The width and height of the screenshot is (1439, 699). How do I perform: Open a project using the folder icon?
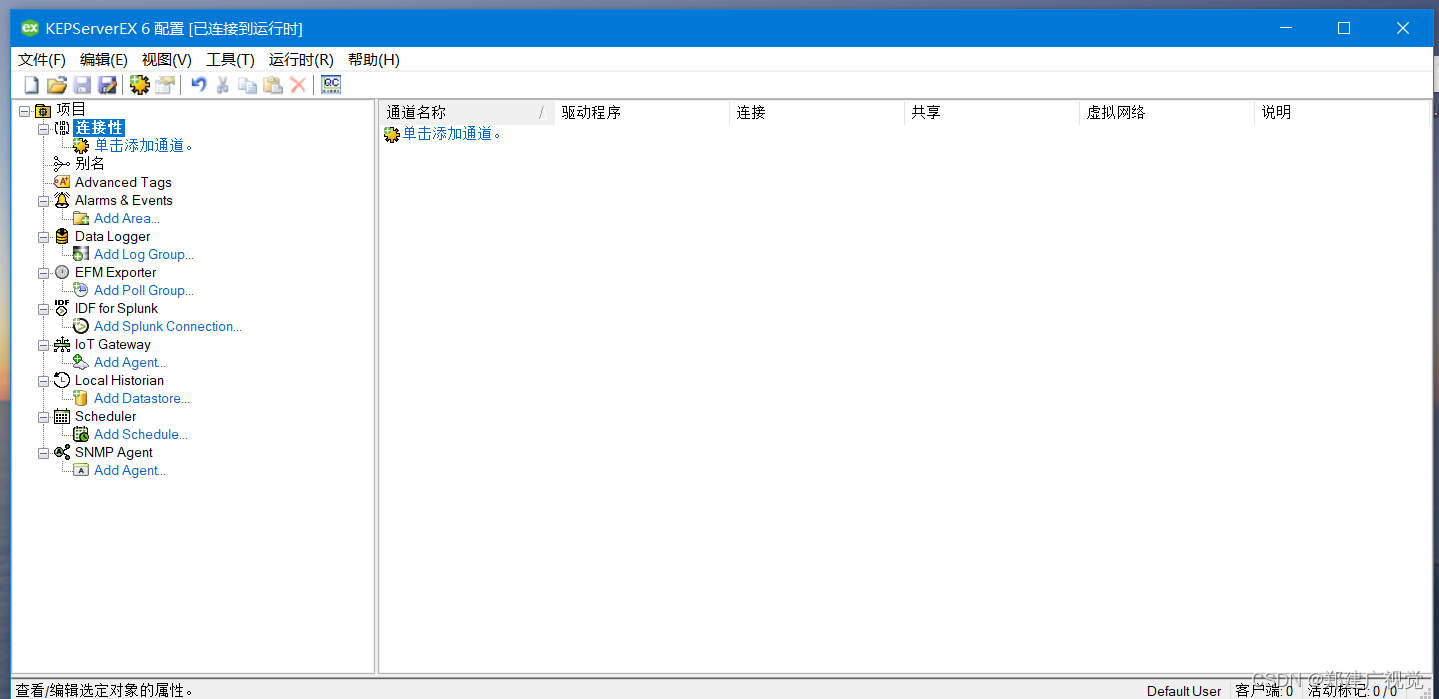[x=57, y=85]
